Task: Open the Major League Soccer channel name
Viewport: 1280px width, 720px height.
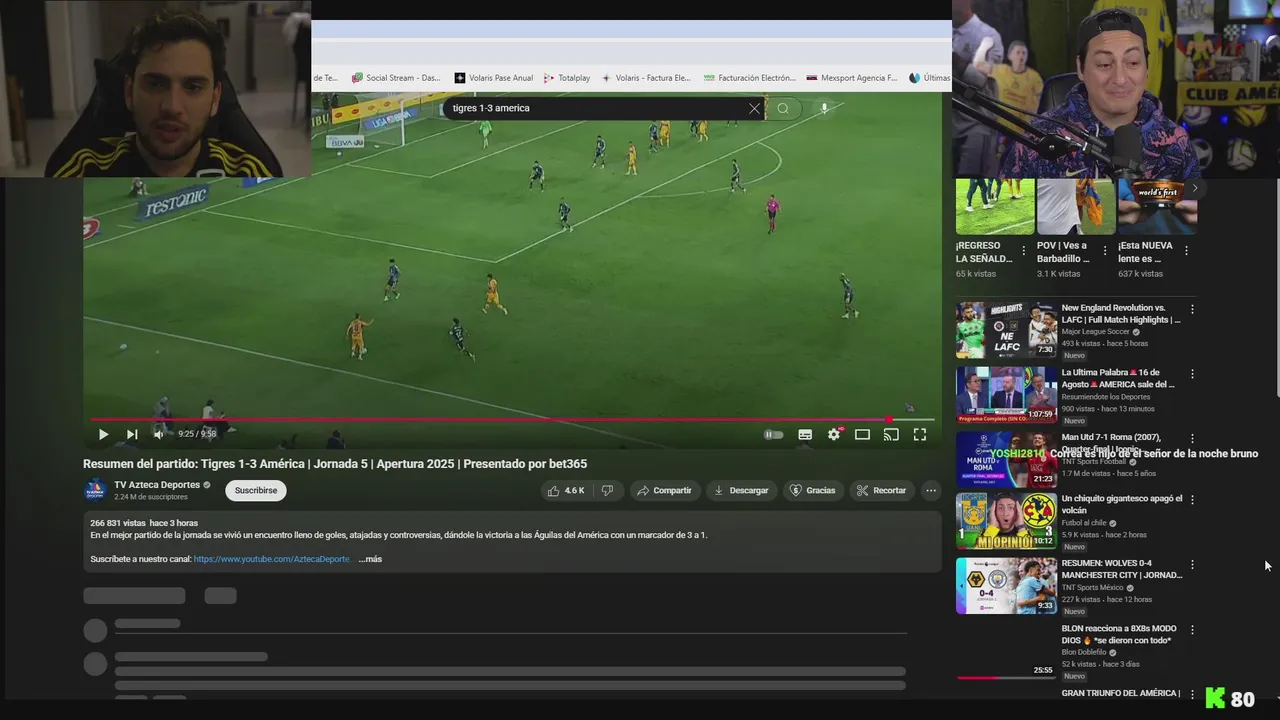Action: pos(1096,332)
